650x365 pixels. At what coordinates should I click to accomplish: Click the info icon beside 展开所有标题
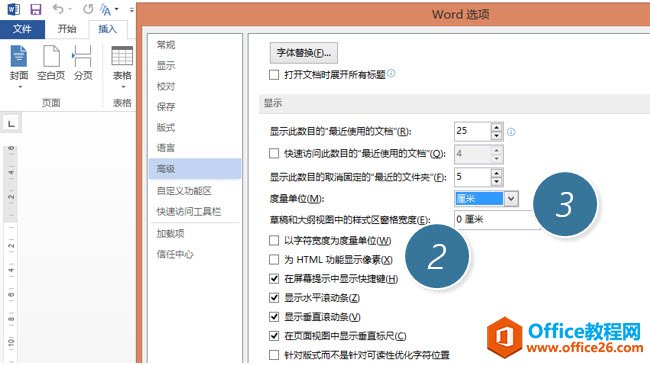[391, 73]
